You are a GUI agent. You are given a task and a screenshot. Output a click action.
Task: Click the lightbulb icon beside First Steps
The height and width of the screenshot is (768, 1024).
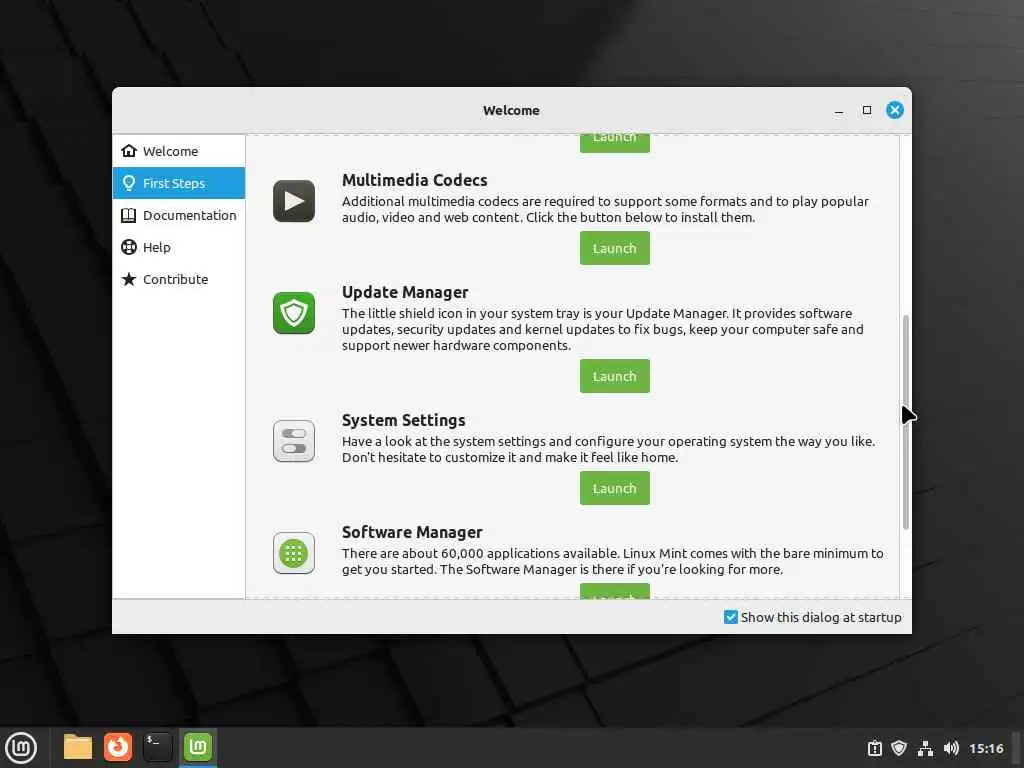point(129,183)
